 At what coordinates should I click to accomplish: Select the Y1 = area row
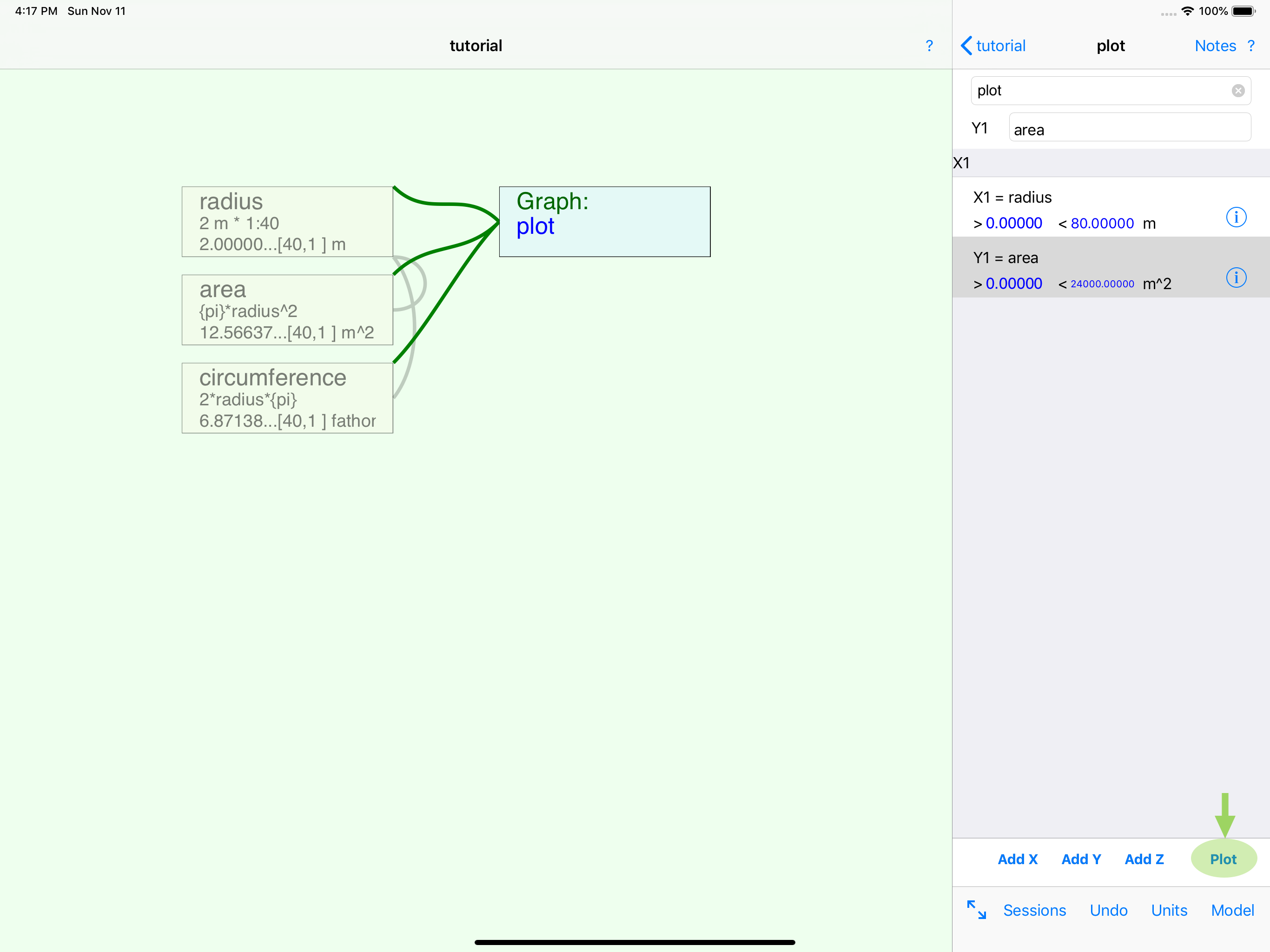tap(1111, 268)
